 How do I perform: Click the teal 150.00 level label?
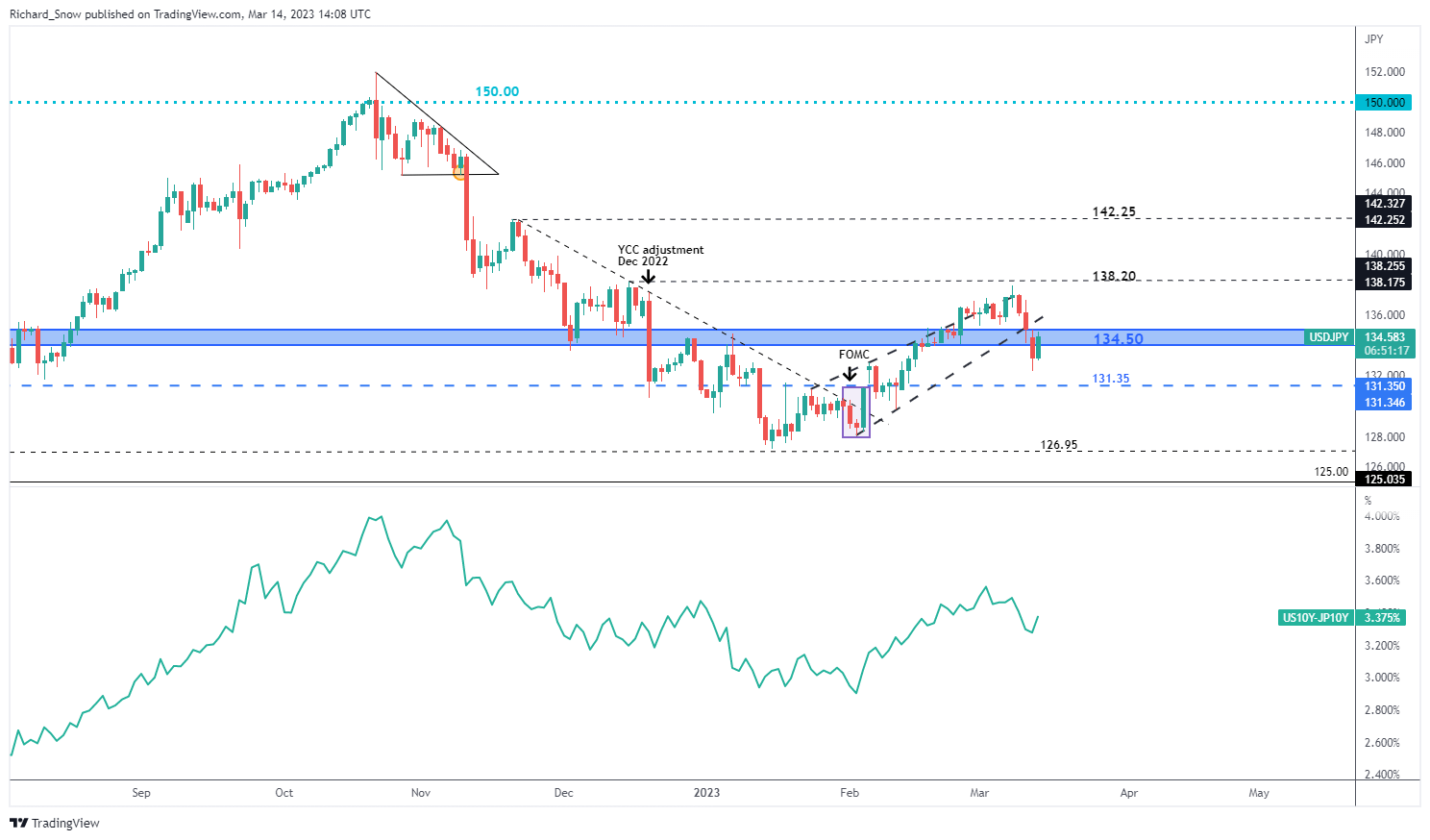coord(497,91)
